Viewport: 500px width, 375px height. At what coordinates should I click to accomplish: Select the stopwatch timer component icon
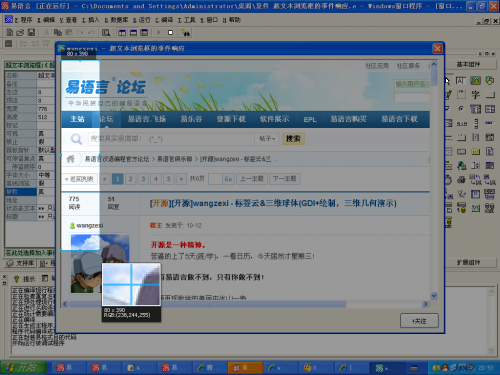(x=448, y=180)
